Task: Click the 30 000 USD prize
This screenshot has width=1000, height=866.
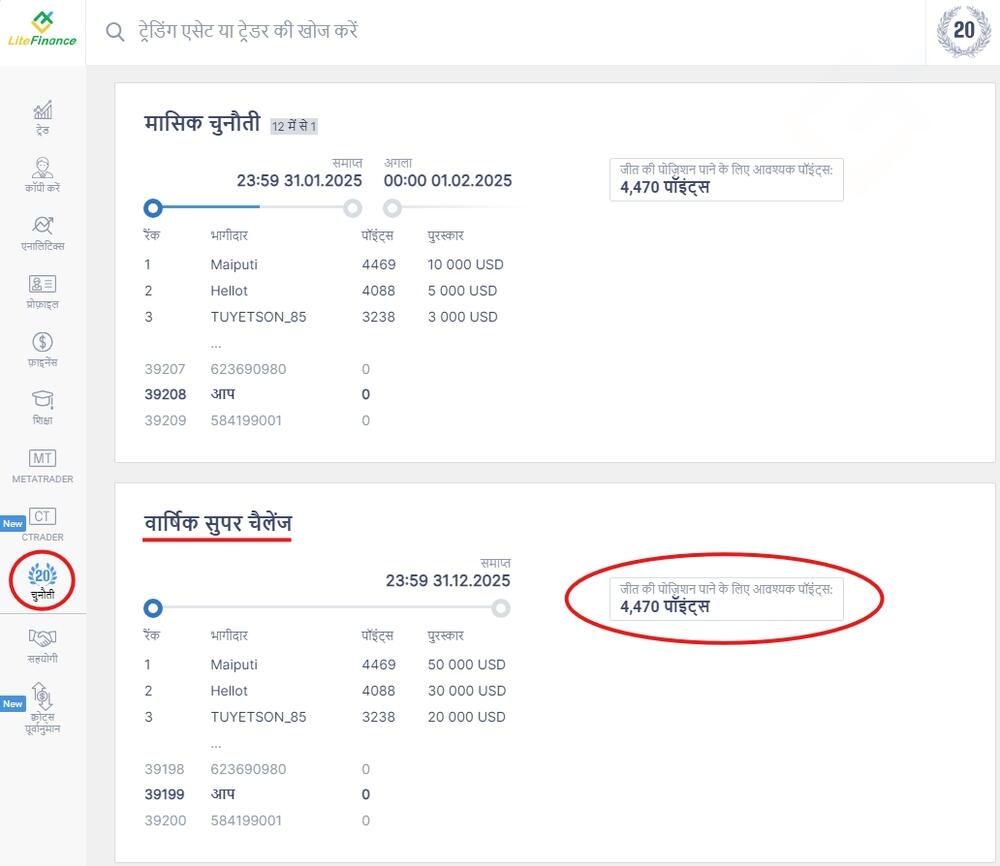Action: pyautogui.click(x=467, y=691)
